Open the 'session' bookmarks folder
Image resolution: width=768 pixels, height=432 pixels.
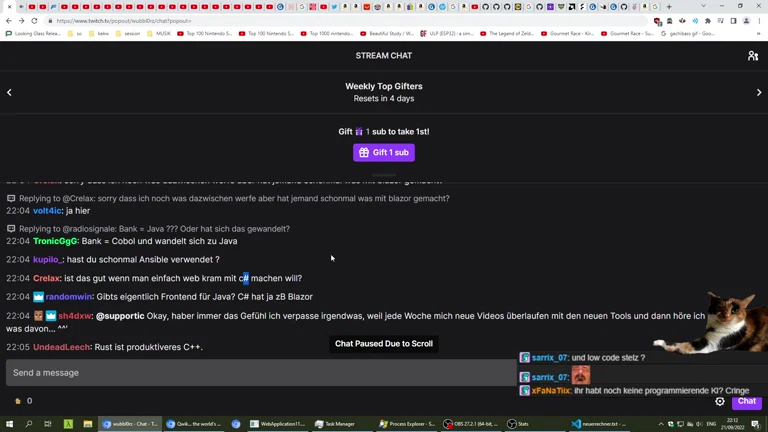pos(128,34)
